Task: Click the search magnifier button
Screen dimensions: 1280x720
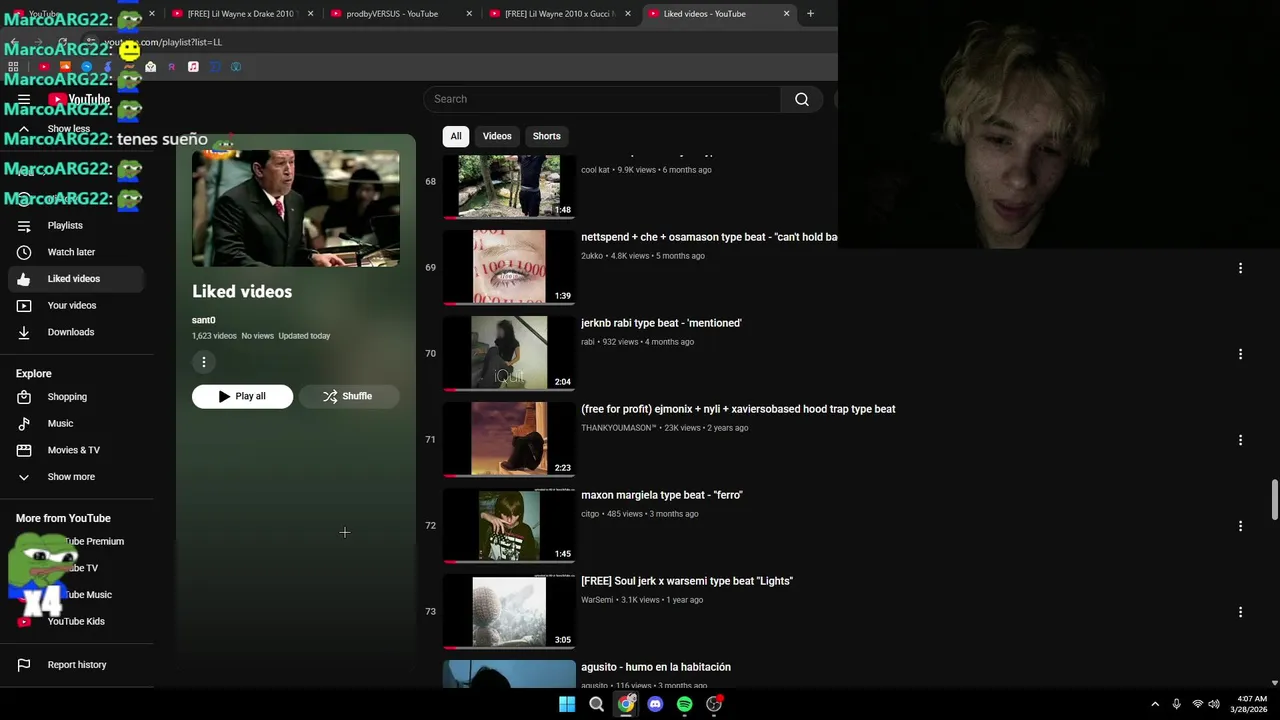Action: (x=802, y=99)
